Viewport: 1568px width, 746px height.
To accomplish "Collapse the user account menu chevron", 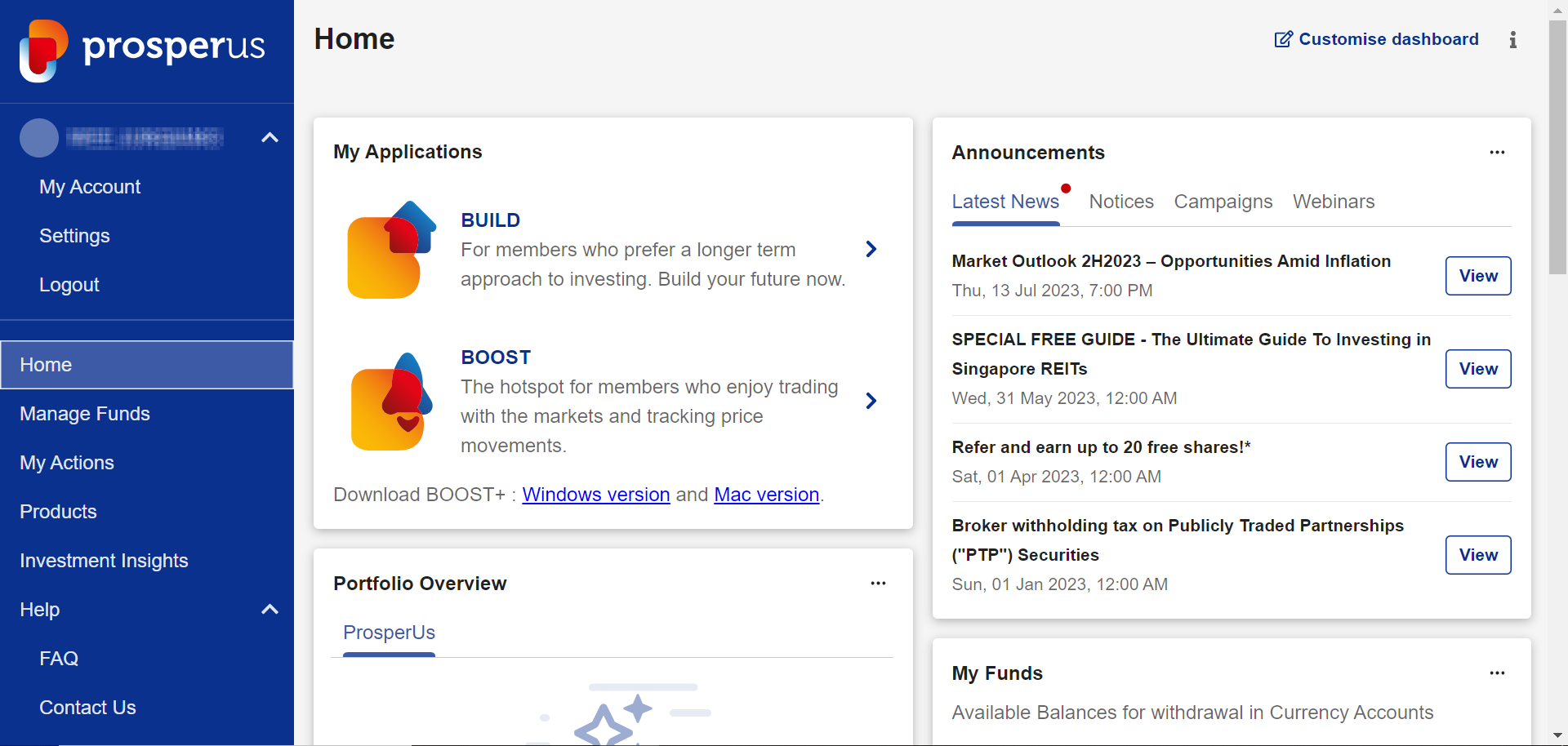I will [x=269, y=138].
